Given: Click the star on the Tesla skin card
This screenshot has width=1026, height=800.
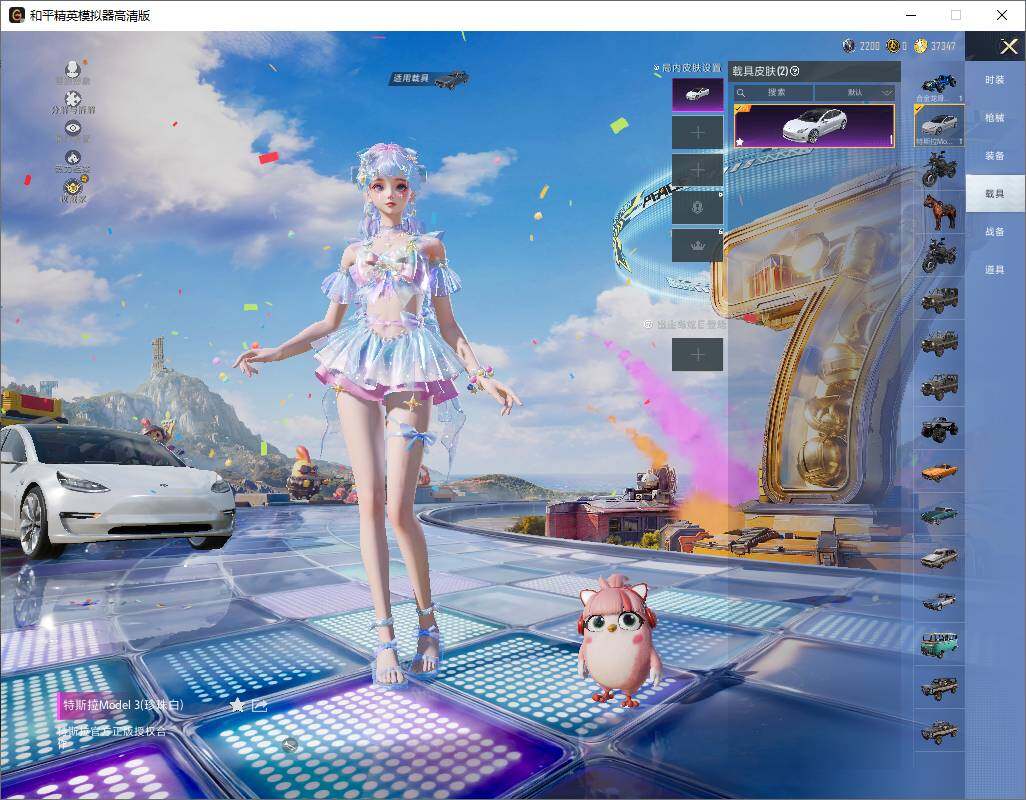Looking at the screenshot, I should pyautogui.click(x=740, y=141).
